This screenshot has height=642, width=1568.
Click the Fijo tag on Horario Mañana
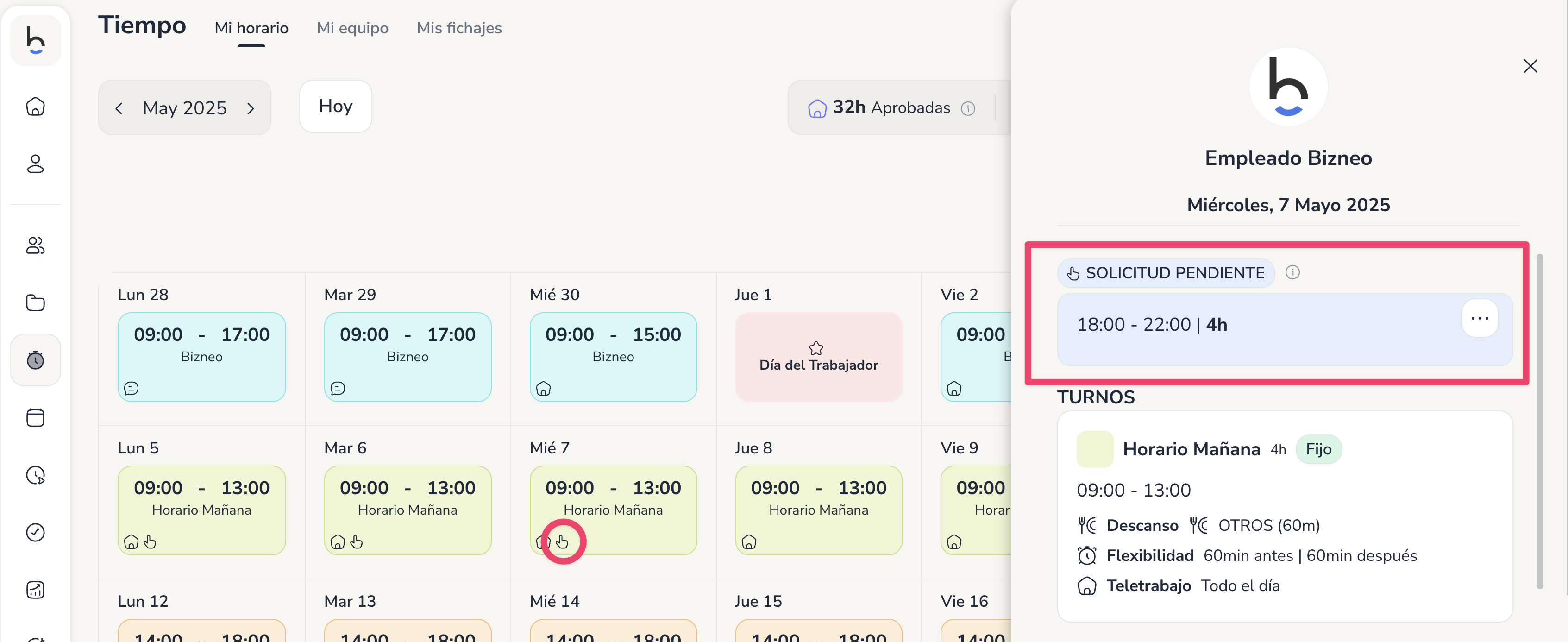pos(1318,449)
